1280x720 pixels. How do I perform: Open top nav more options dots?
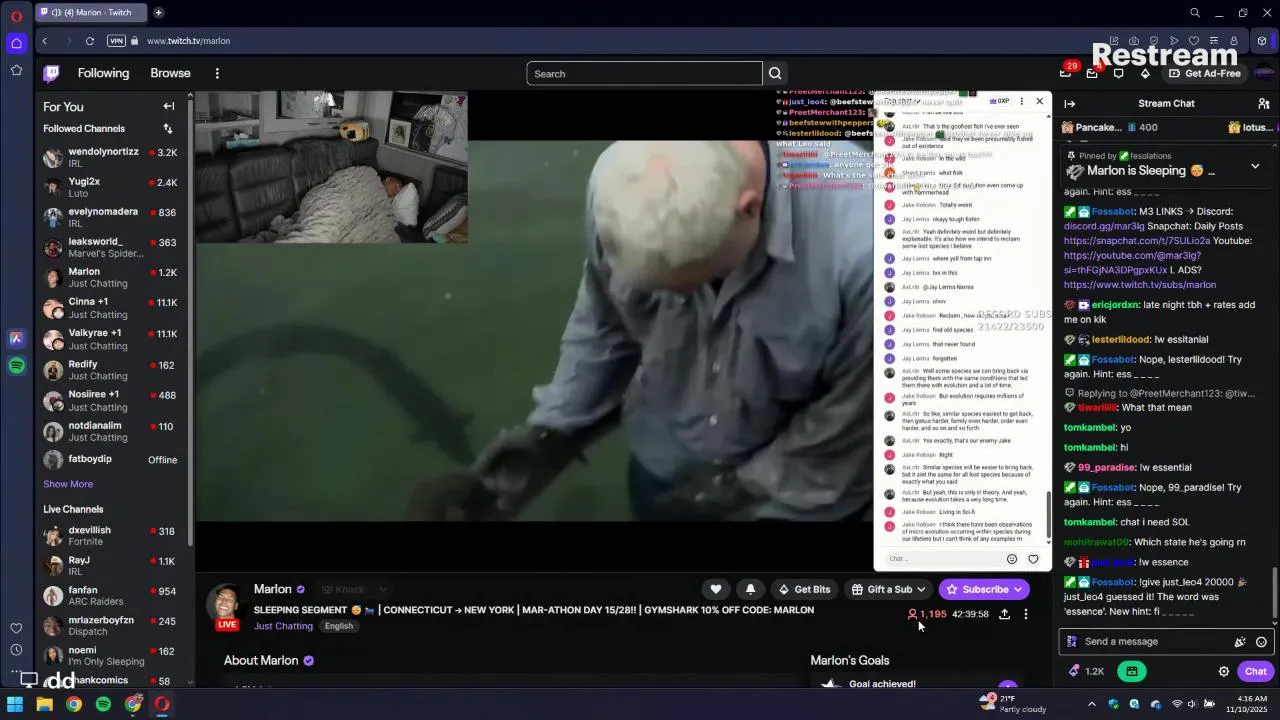[217, 73]
